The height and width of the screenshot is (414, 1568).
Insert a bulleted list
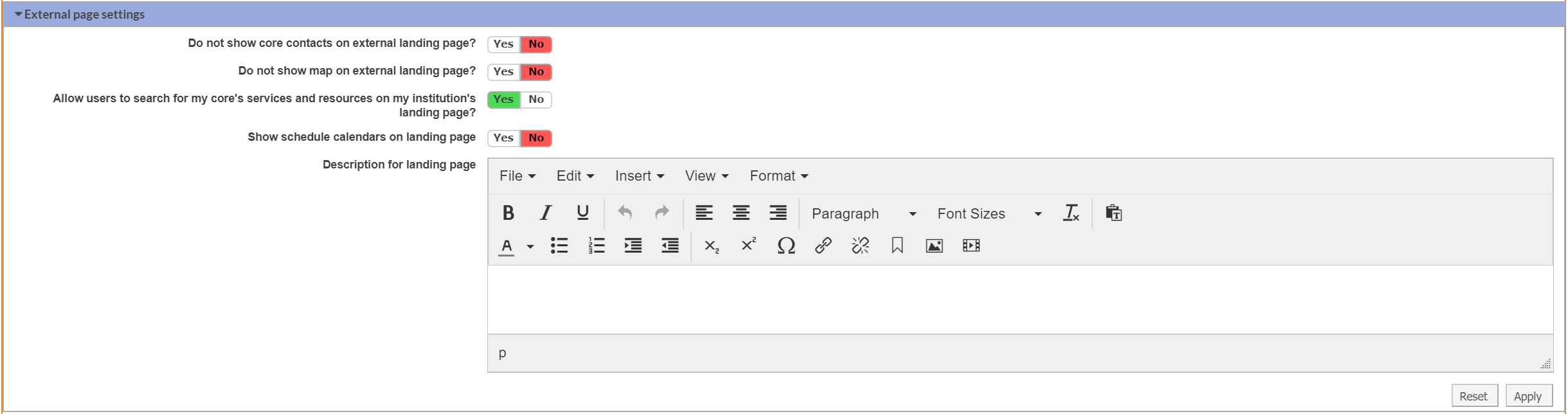pyautogui.click(x=559, y=246)
